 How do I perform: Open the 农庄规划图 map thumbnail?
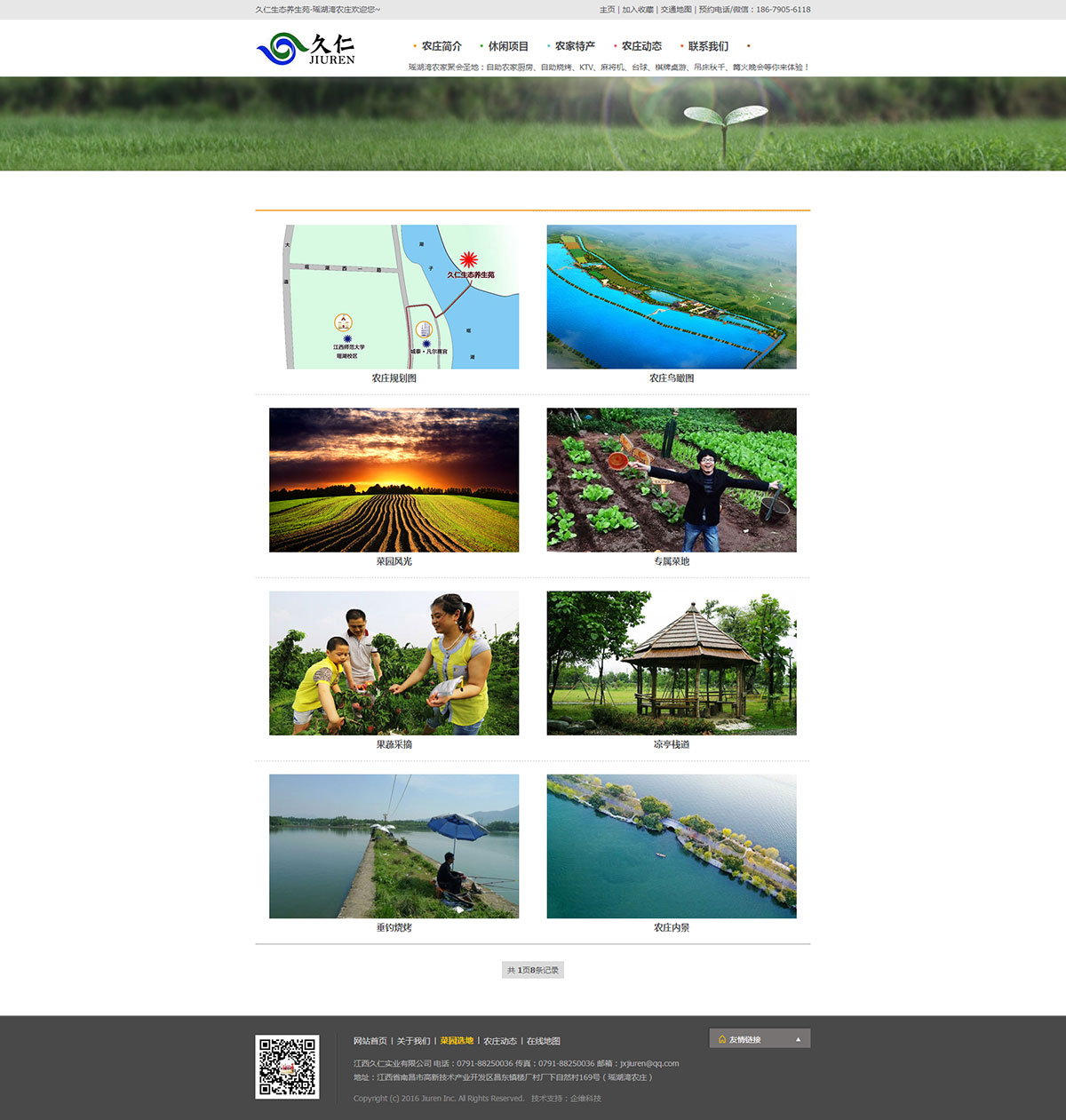[x=394, y=297]
